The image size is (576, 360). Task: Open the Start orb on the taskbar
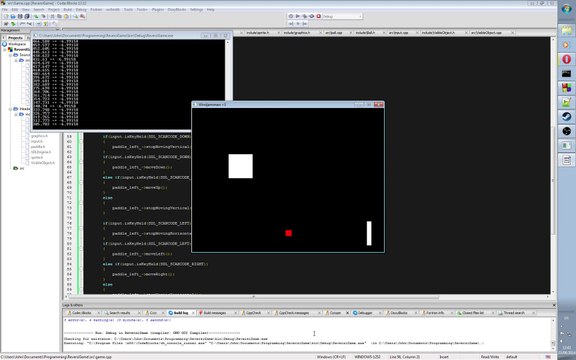point(566,9)
